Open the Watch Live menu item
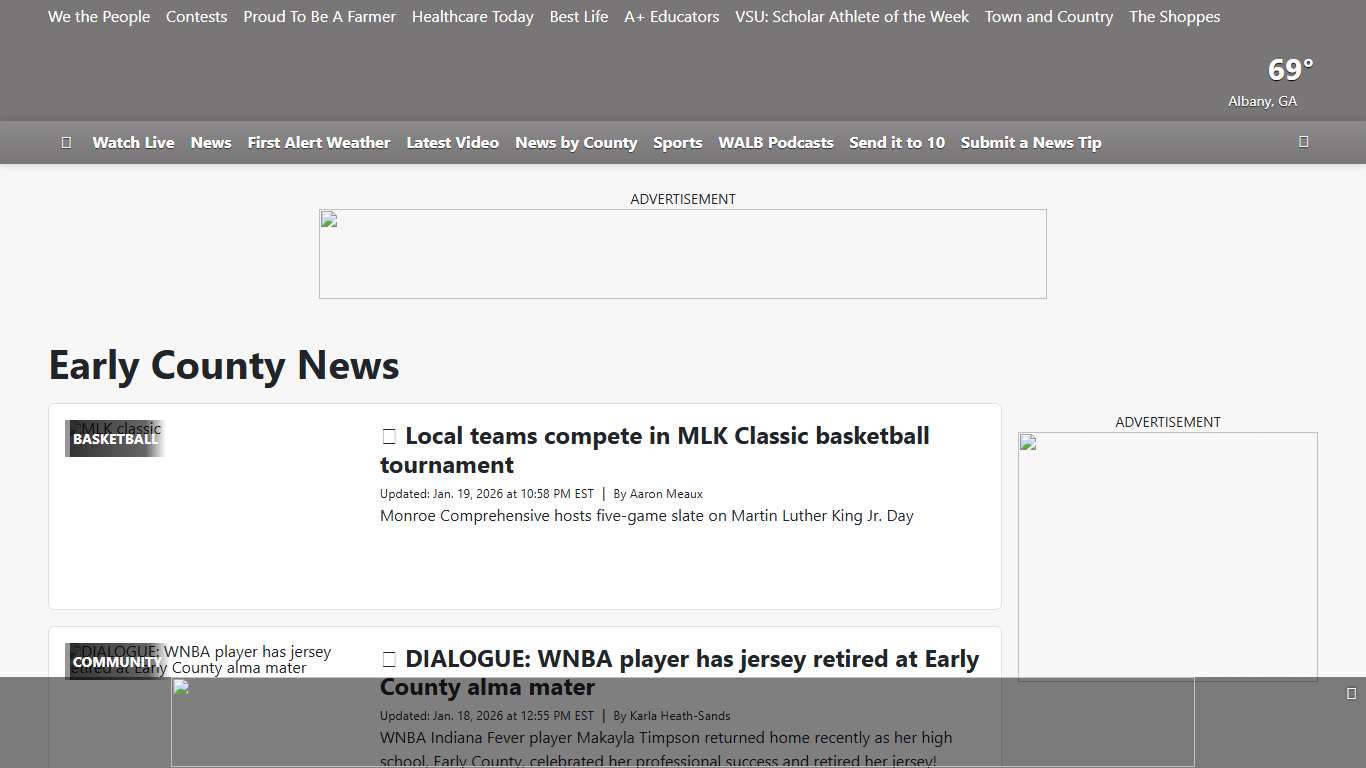Viewport: 1366px width, 768px height. [133, 142]
